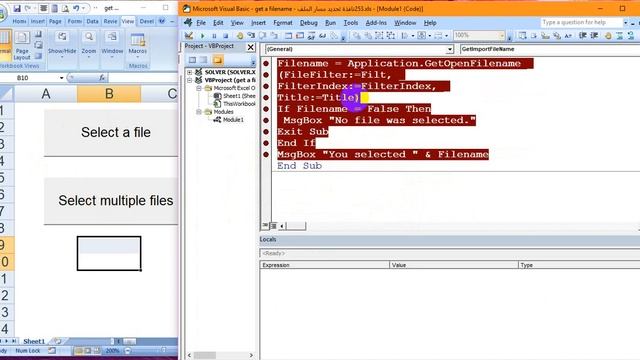The height and width of the screenshot is (360, 640).
Task: Switch to Developer tab in Excel
Action: pyautogui.click(x=147, y=21)
